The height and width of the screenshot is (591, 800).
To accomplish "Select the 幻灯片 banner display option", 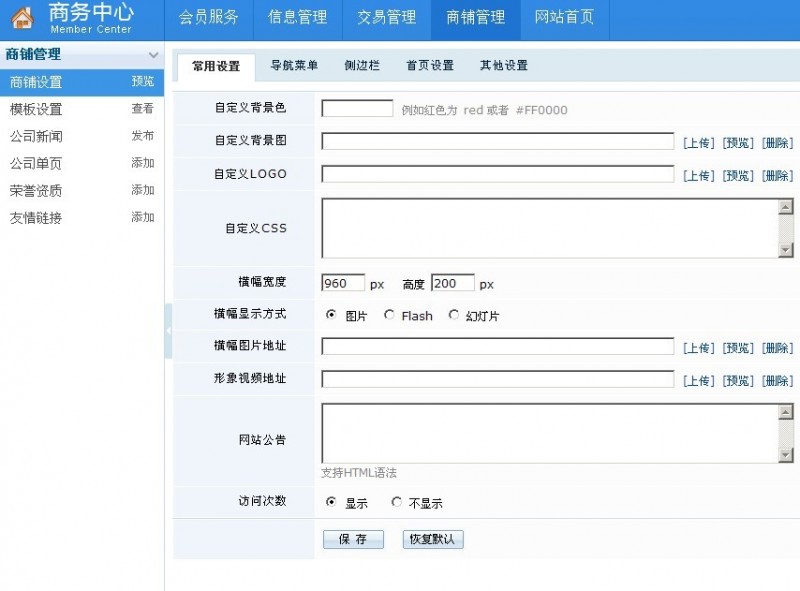I will tap(454, 315).
